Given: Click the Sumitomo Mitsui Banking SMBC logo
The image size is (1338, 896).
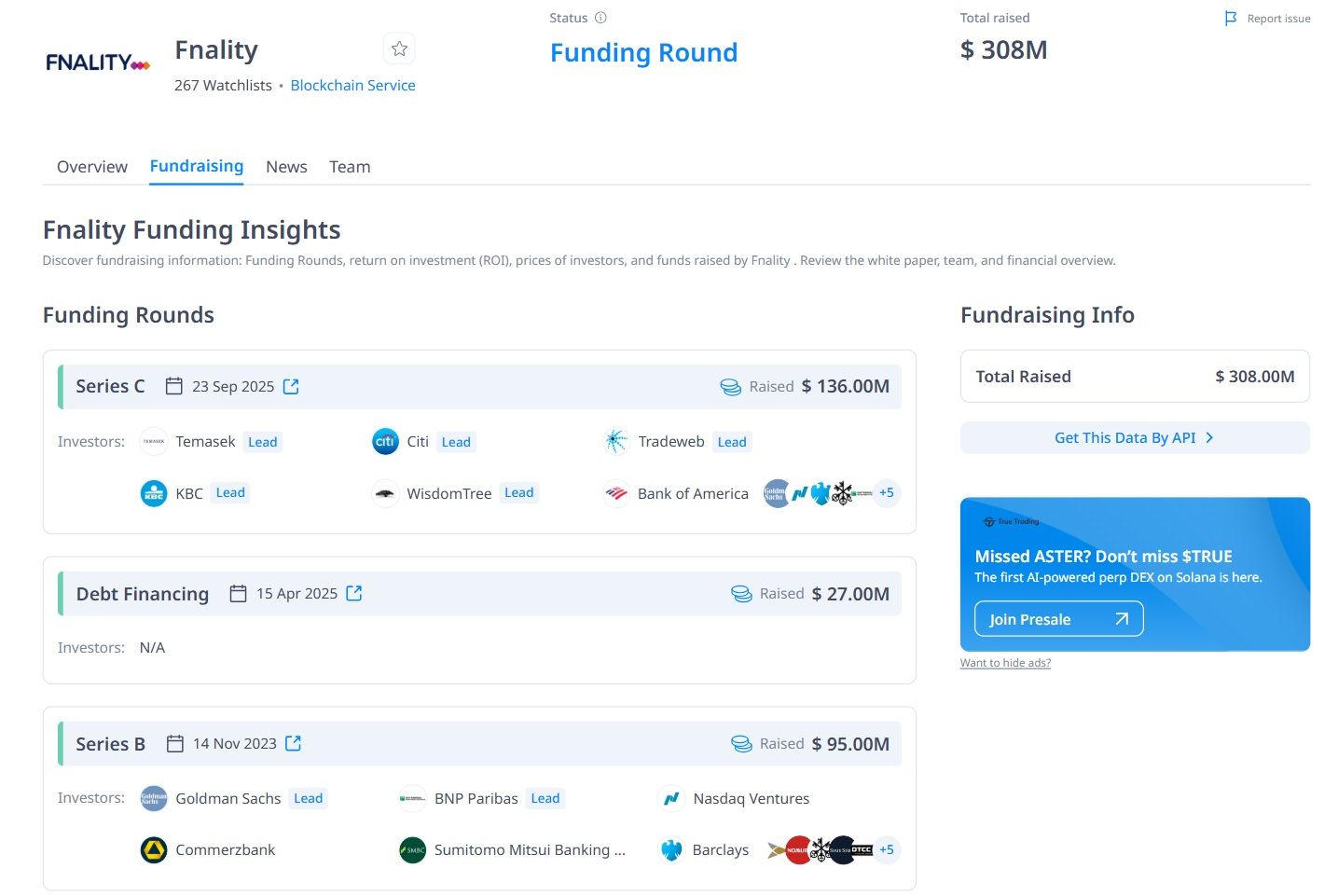Looking at the screenshot, I should click(412, 849).
